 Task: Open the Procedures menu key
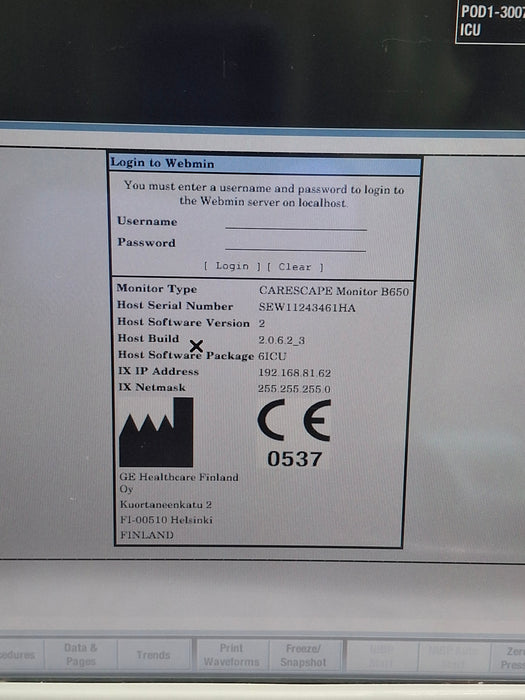(21, 654)
